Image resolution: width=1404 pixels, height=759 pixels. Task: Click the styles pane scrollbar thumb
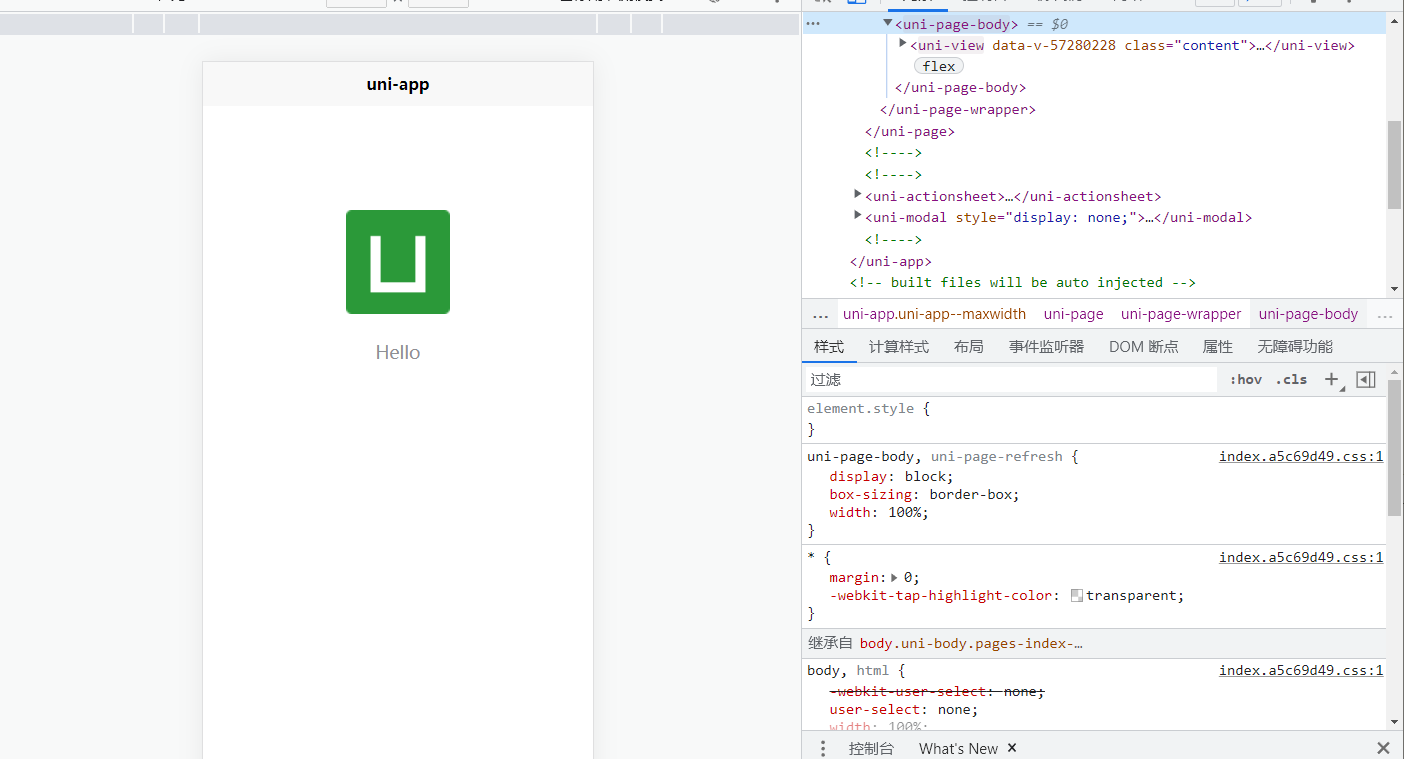(x=1394, y=448)
